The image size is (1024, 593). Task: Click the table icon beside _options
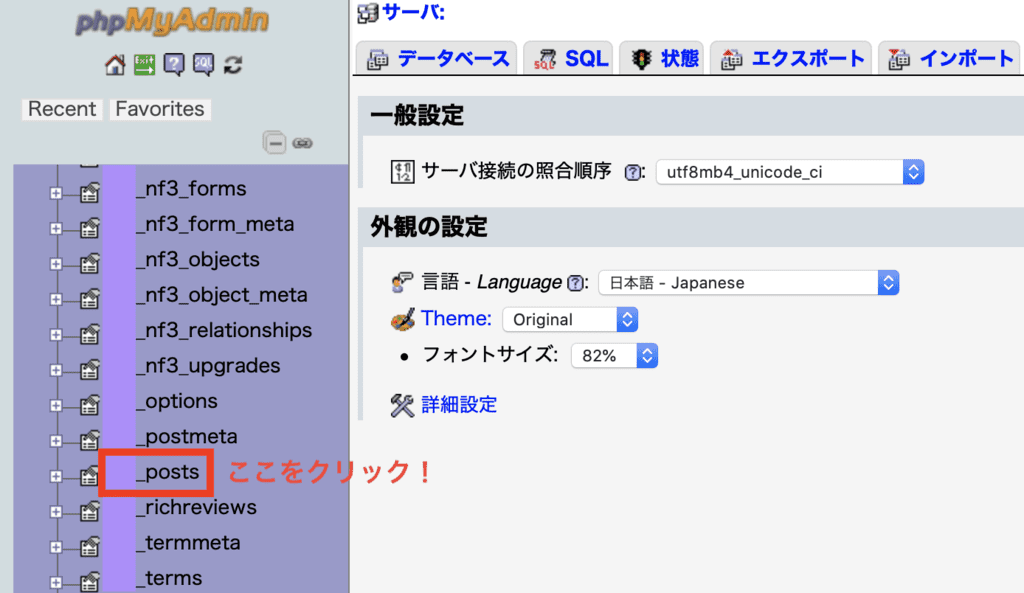(x=89, y=403)
